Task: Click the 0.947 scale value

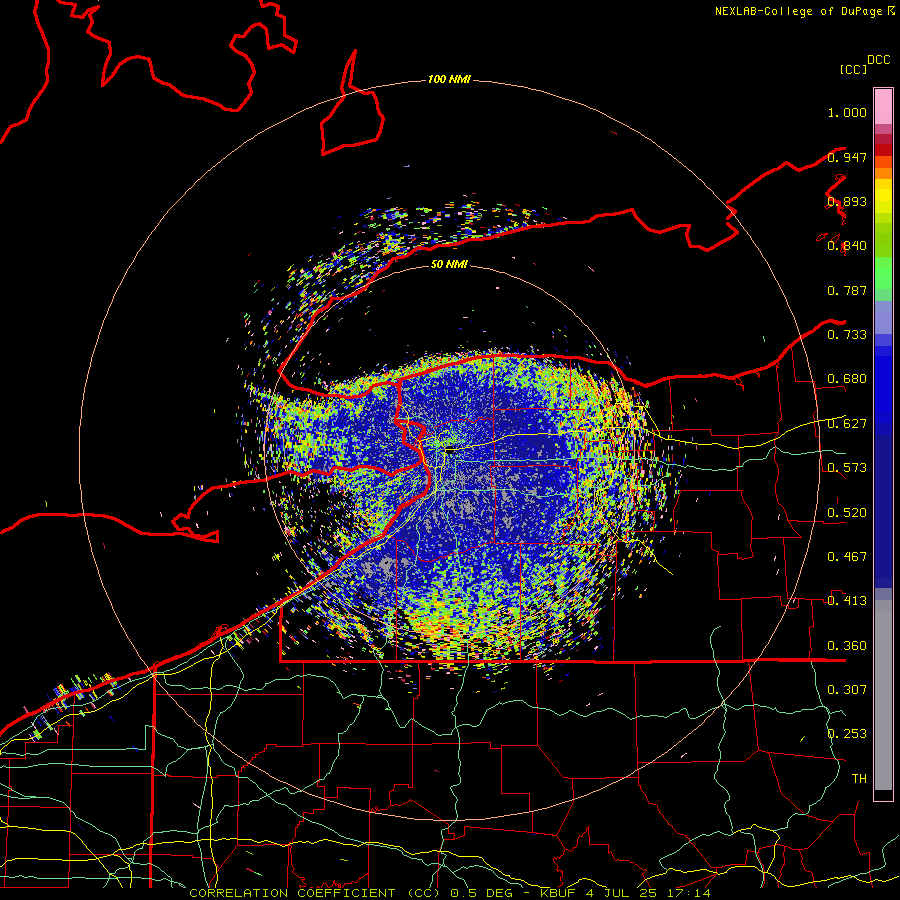Action: 847,157
